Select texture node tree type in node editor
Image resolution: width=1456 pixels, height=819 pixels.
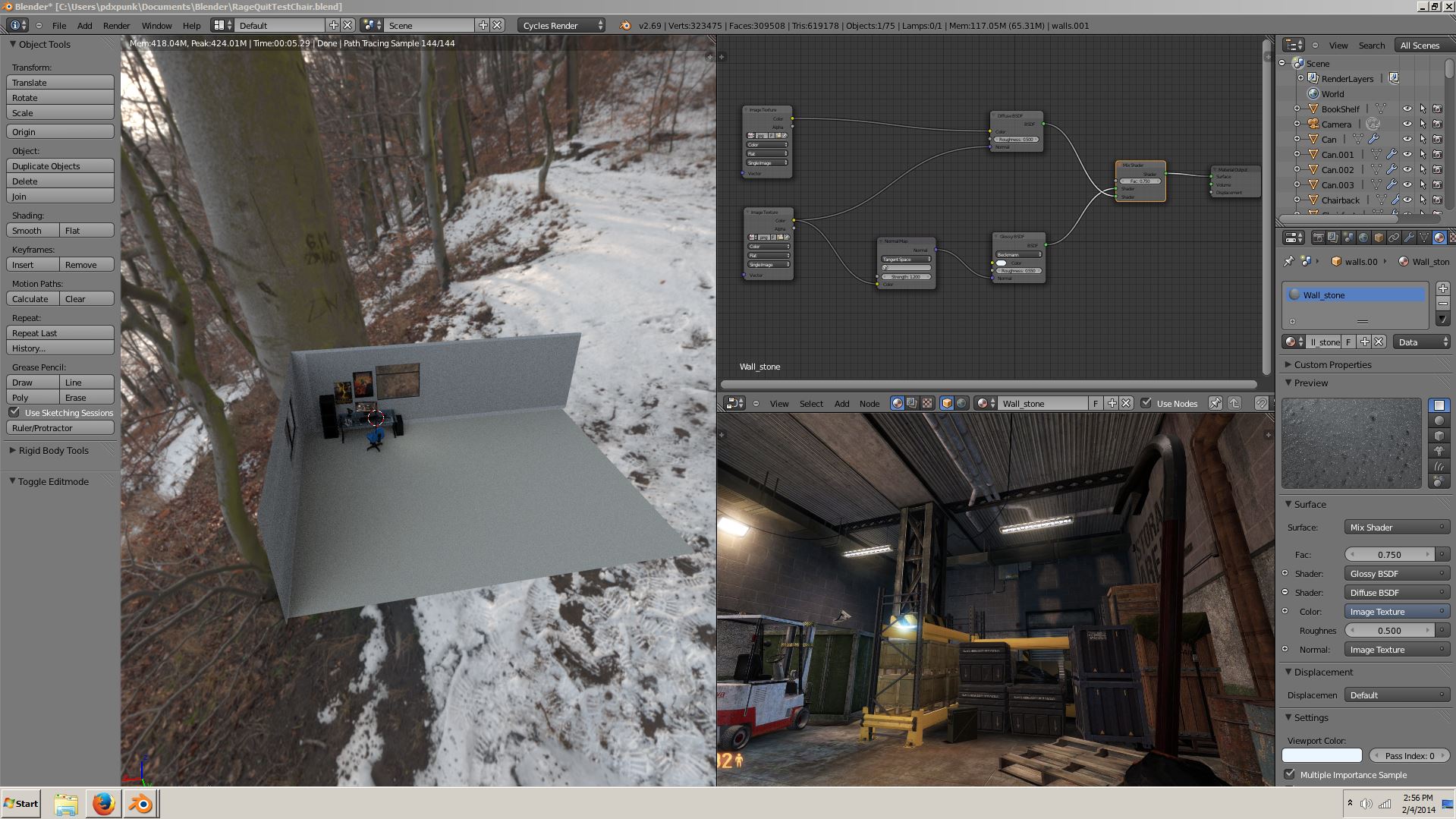(926, 403)
